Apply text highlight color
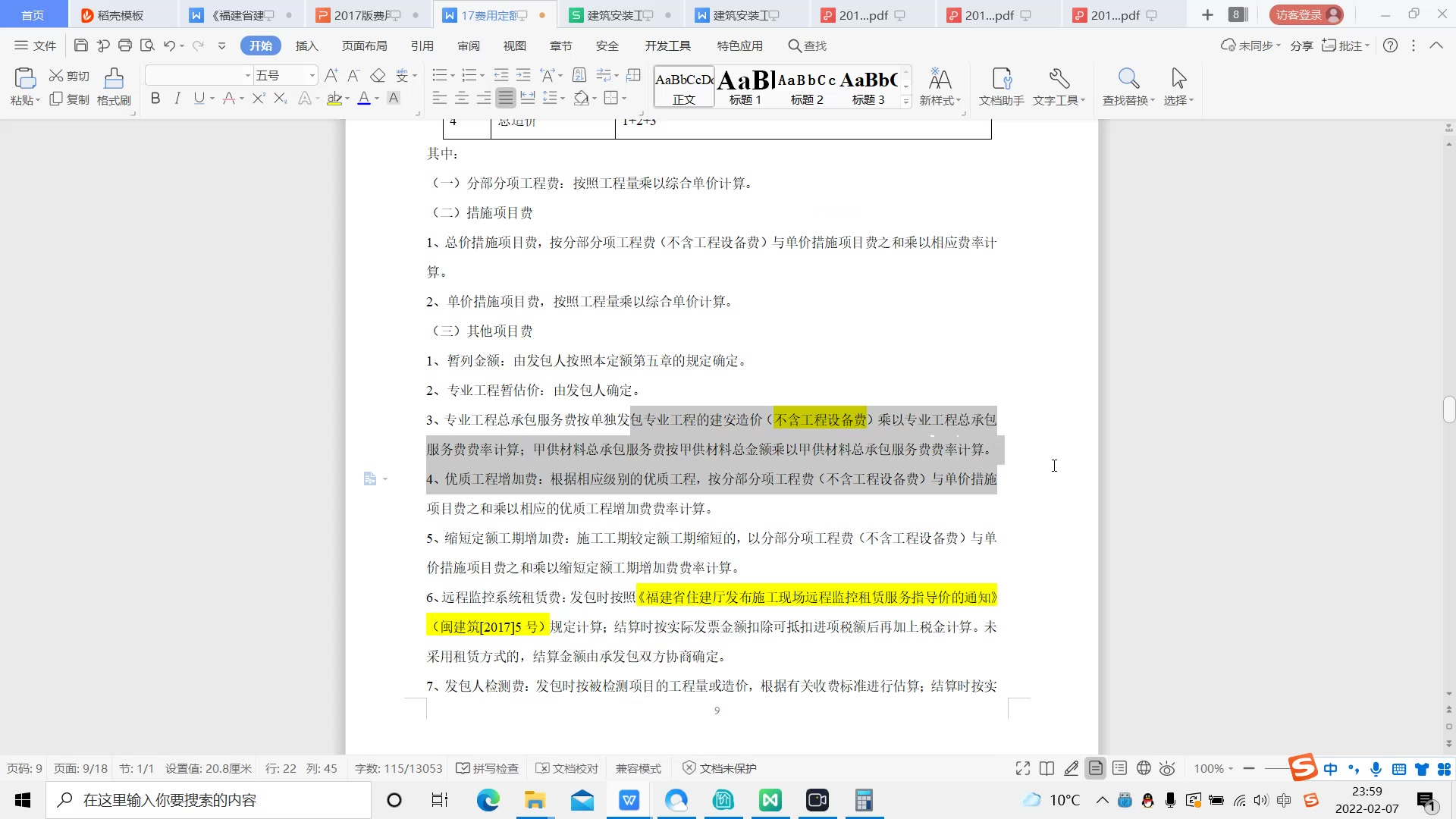The height and width of the screenshot is (819, 1456). (334, 98)
